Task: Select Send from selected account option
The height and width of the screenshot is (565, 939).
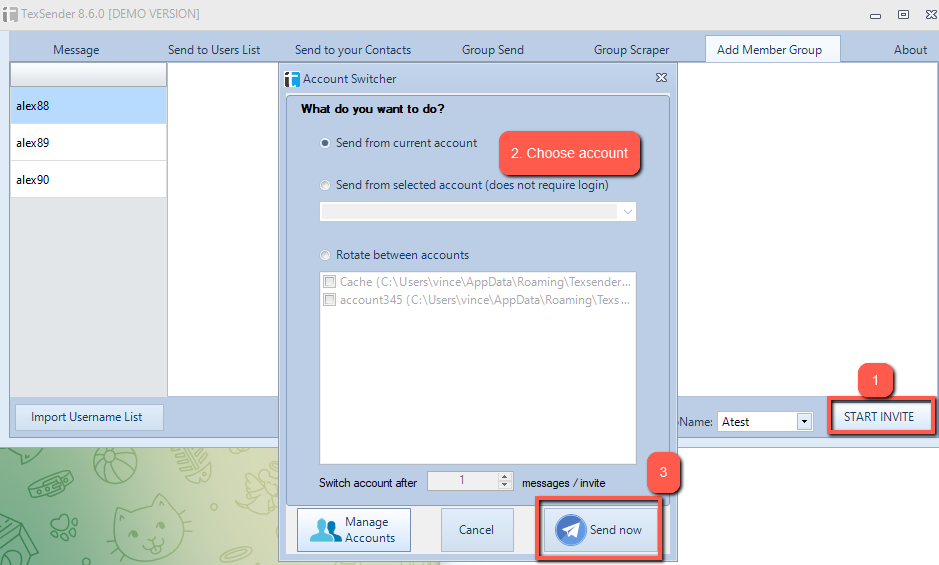Action: (x=325, y=185)
